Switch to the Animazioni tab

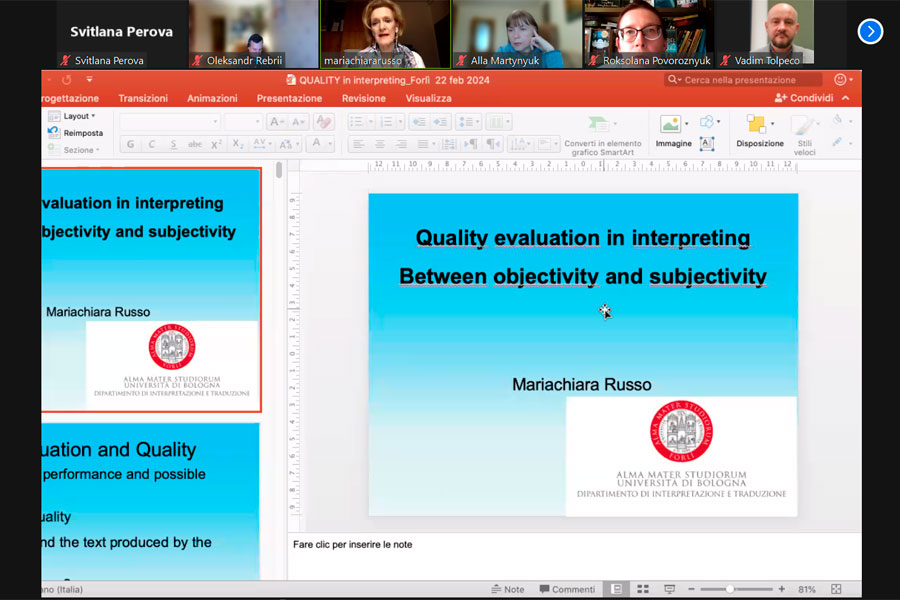click(x=212, y=99)
